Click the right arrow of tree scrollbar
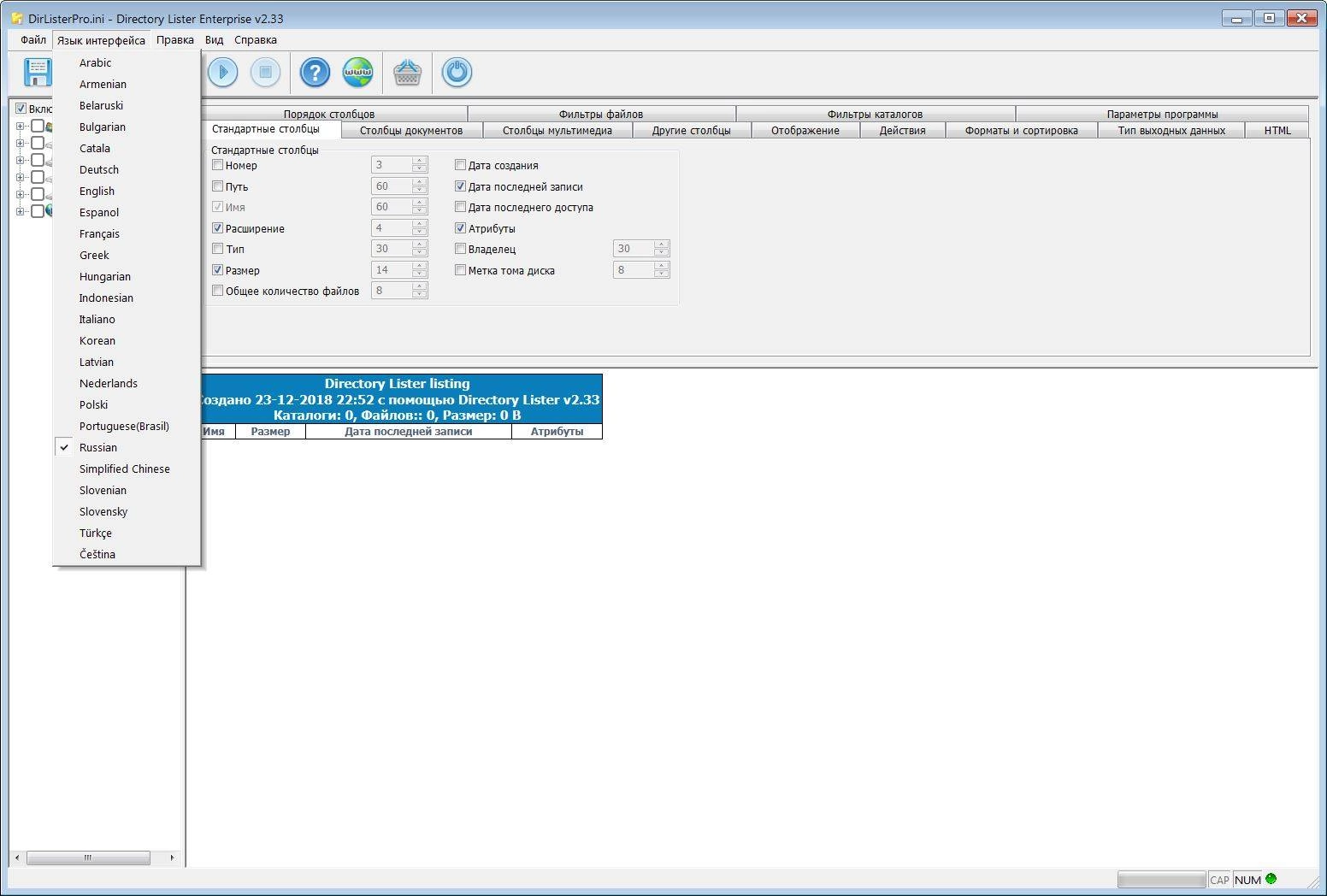1327x896 pixels. pyautogui.click(x=172, y=858)
